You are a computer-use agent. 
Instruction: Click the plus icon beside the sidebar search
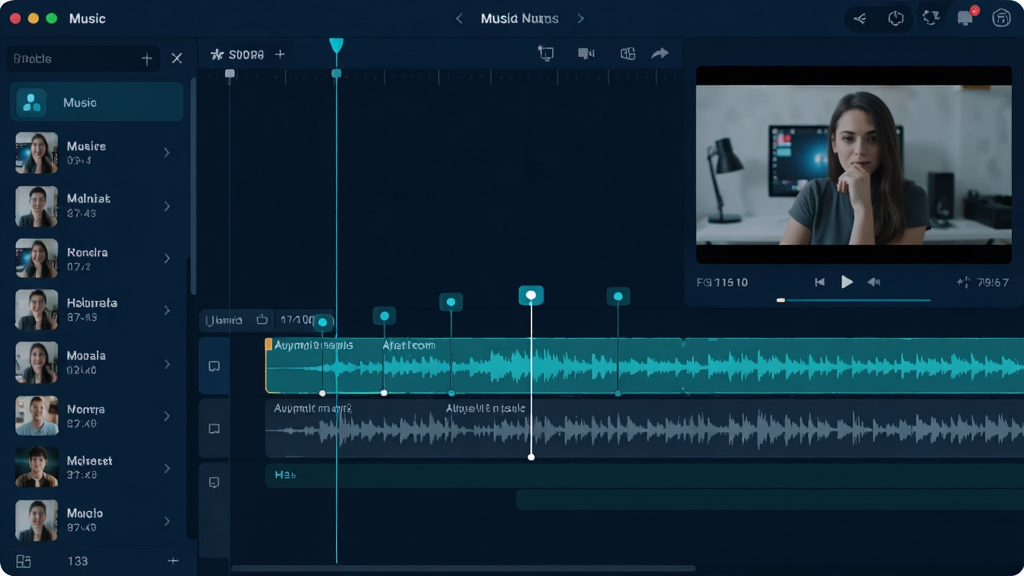[x=147, y=59]
